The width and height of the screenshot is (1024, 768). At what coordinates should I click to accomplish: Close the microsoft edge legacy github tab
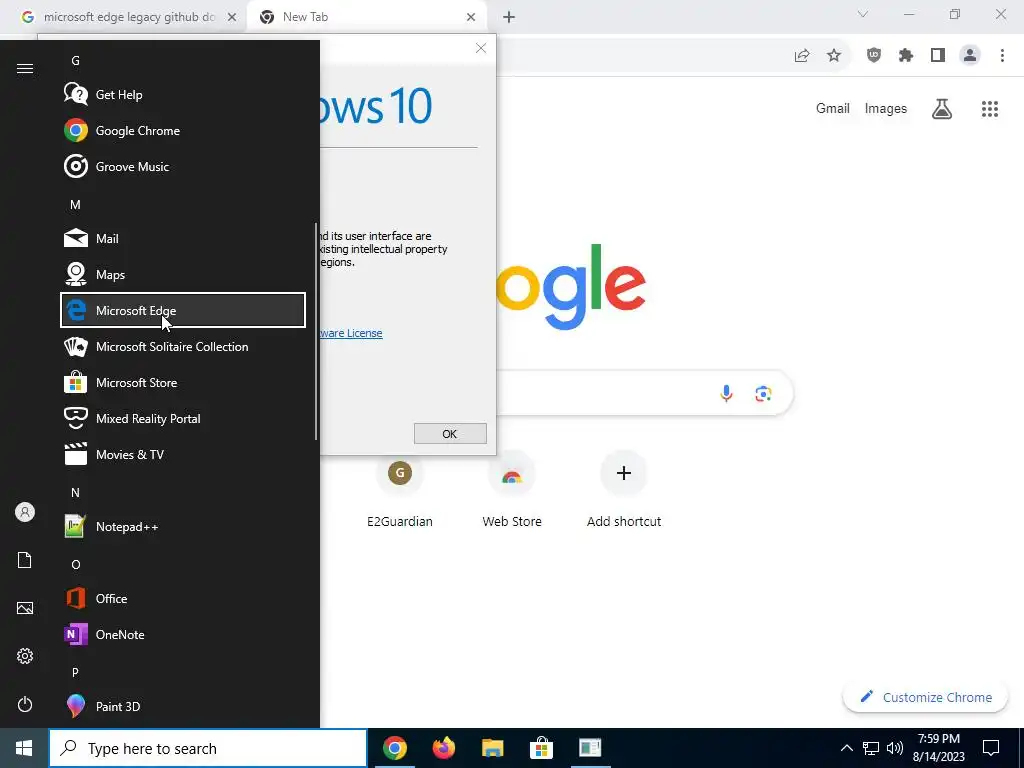tap(232, 17)
